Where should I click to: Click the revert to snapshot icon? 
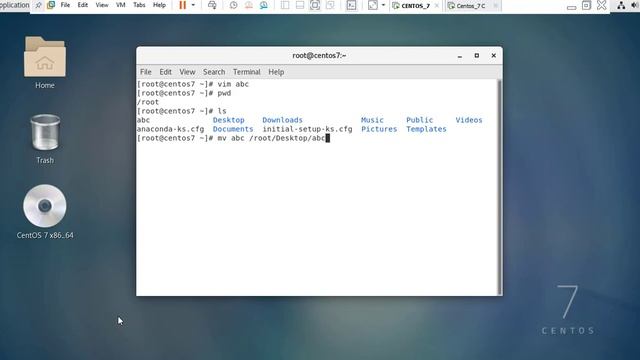(249, 5)
